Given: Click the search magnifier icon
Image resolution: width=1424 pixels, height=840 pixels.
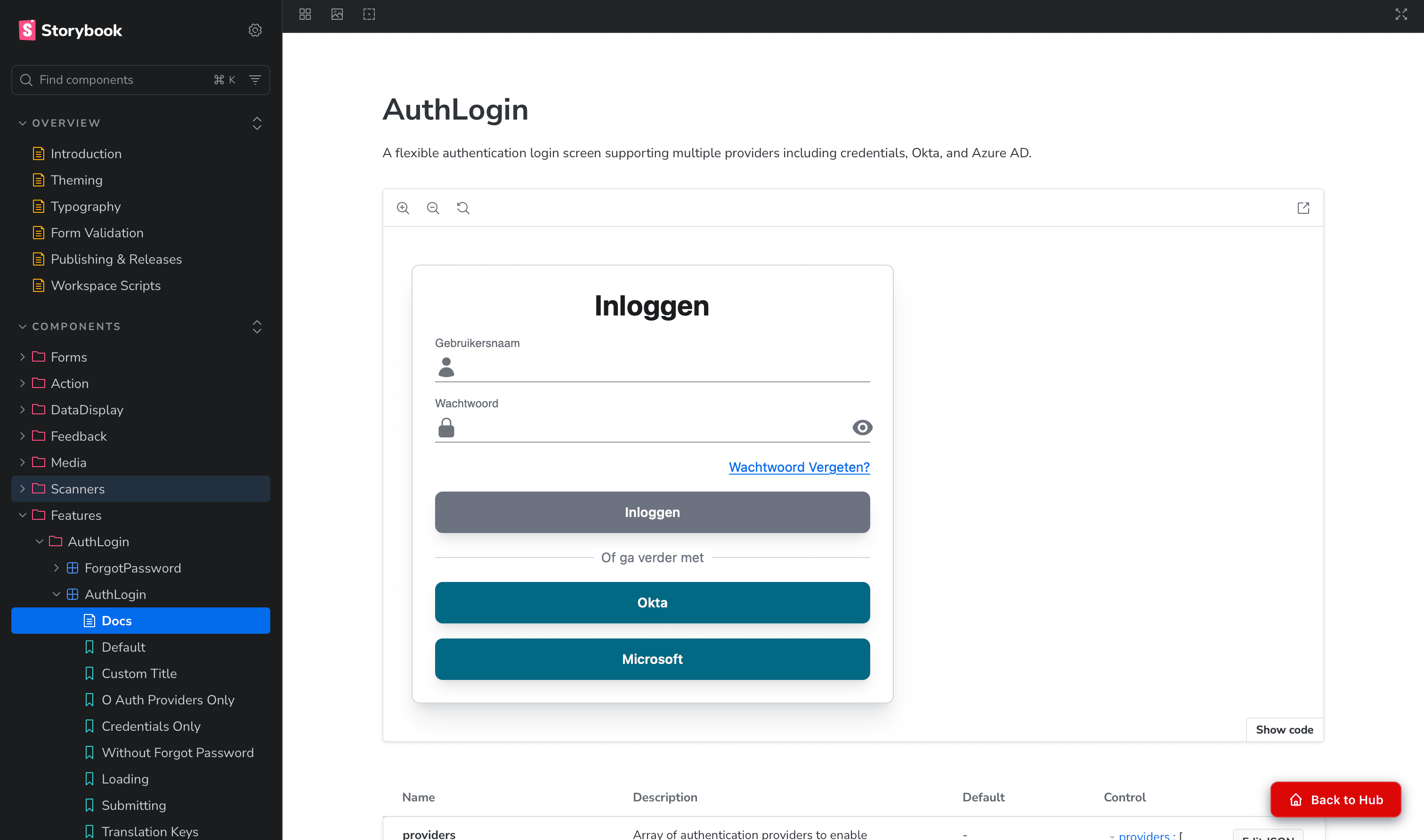Looking at the screenshot, I should 26,80.
